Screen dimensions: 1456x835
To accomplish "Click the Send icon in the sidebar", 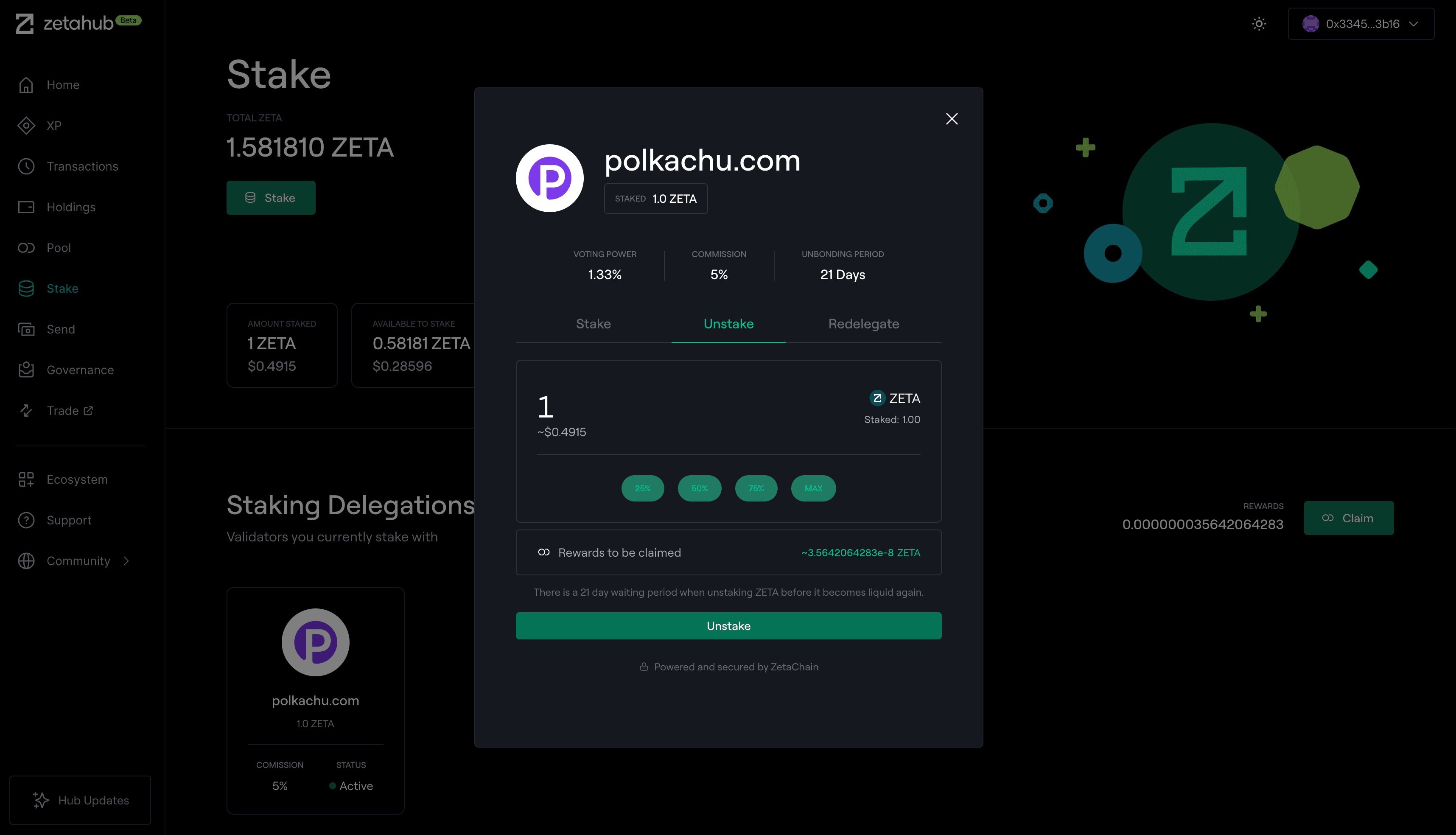I will tap(27, 329).
